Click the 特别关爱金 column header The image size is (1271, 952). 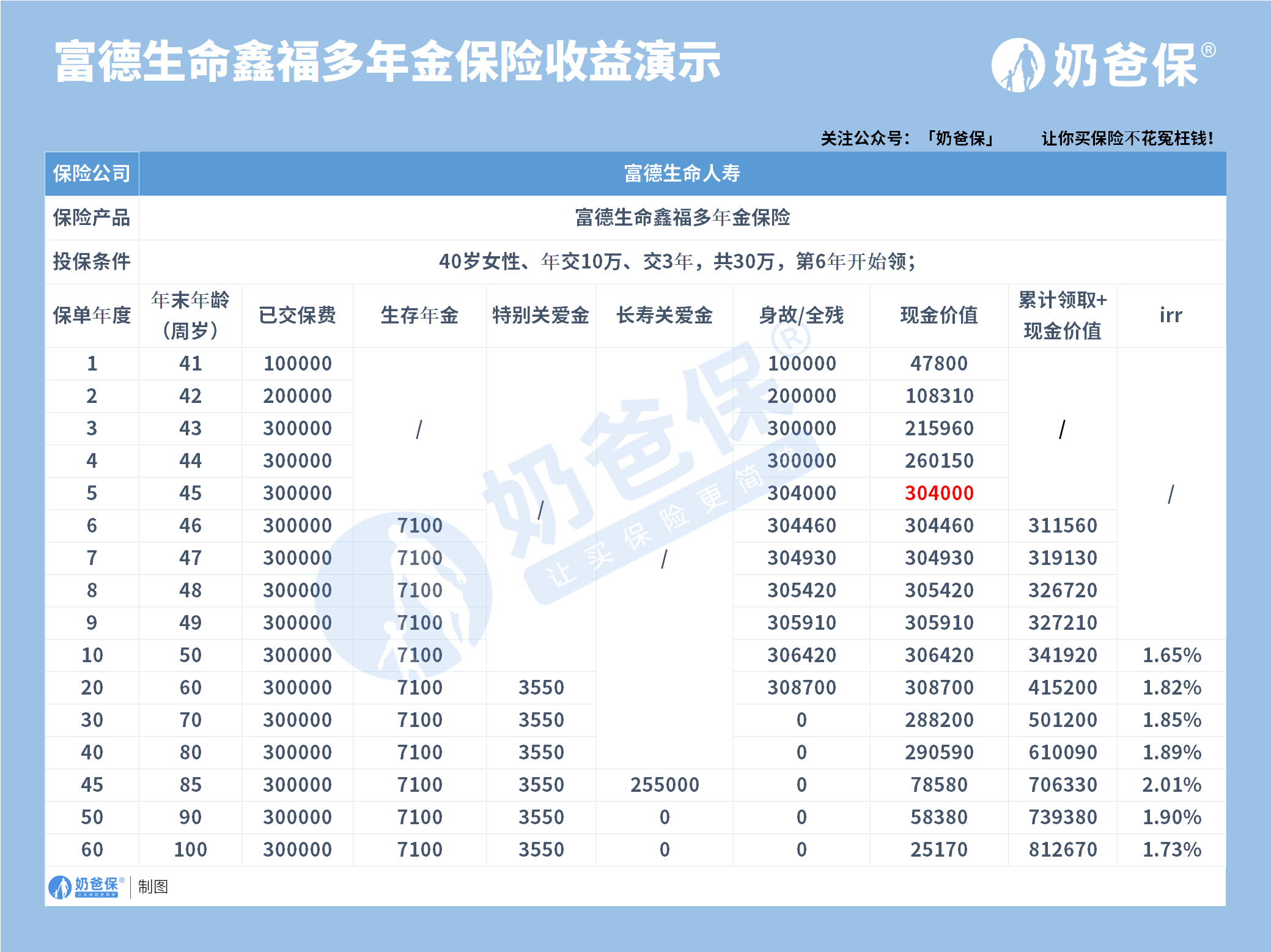click(x=541, y=315)
